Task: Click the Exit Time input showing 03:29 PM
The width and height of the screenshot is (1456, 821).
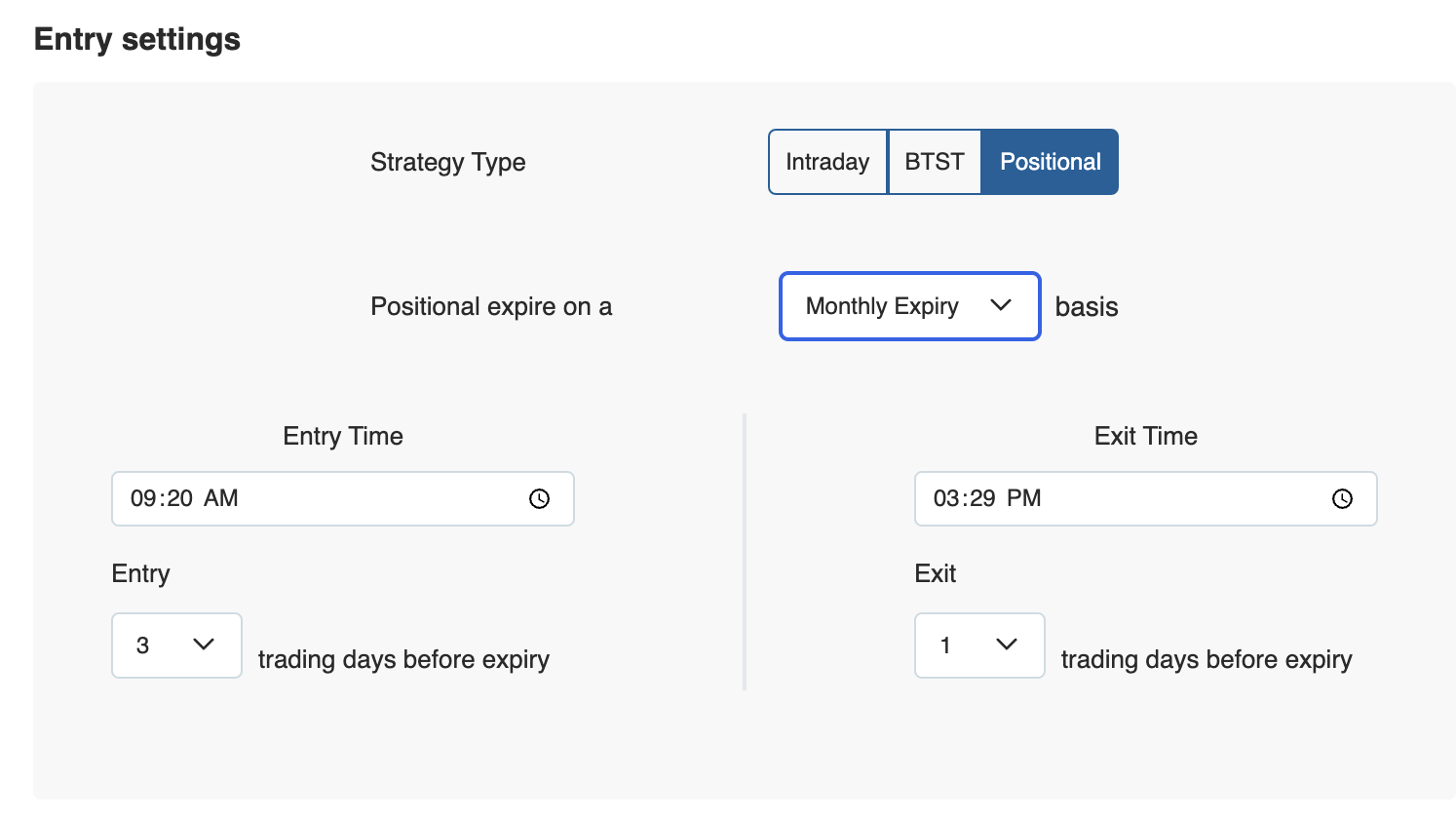Action: pyautogui.click(x=1146, y=498)
